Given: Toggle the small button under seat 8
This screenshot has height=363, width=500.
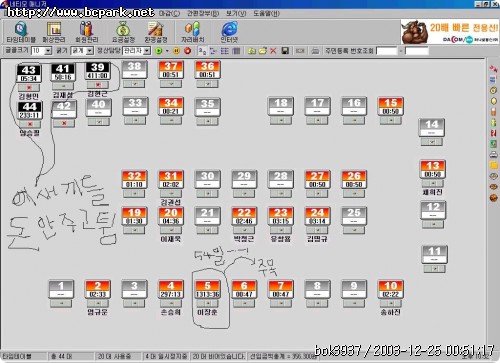Looking at the screenshot, I should [317, 303].
